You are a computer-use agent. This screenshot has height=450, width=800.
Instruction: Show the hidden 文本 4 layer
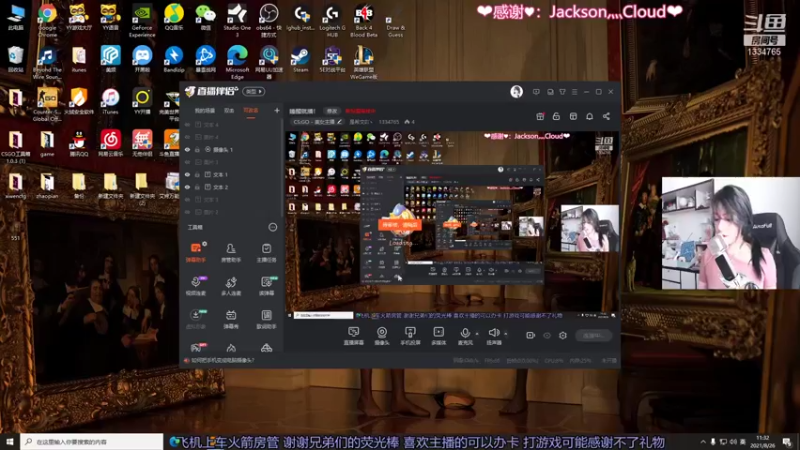pyautogui.click(x=187, y=124)
